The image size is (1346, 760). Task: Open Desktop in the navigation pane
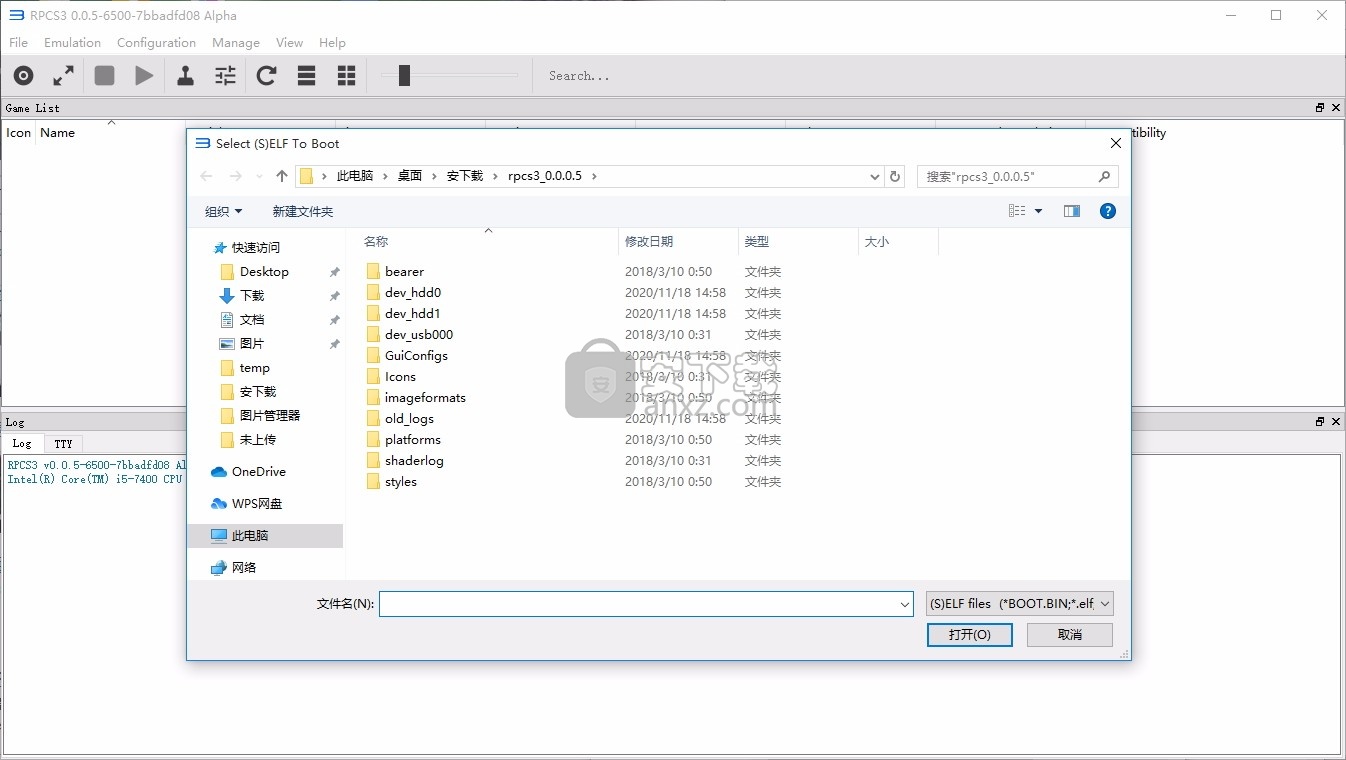click(264, 271)
